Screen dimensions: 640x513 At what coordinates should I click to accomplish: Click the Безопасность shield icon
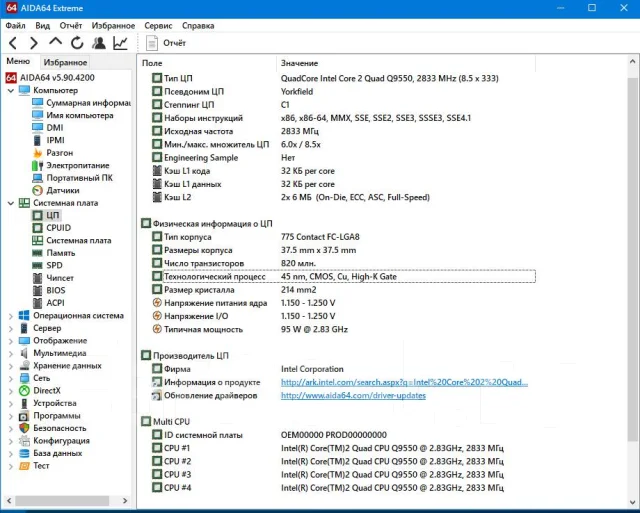[x=24, y=428]
